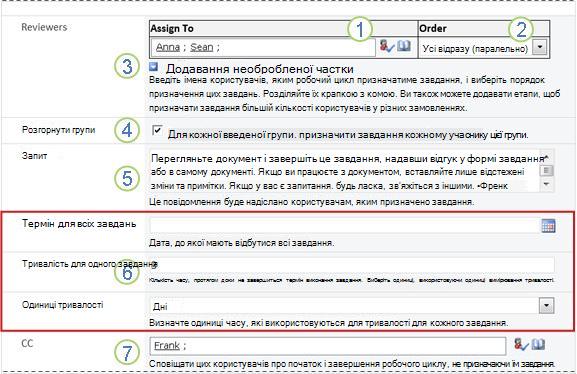Image resolution: width=577 pixels, height=374 pixels.
Task: Click the Assign To people input field
Action: click(263, 47)
